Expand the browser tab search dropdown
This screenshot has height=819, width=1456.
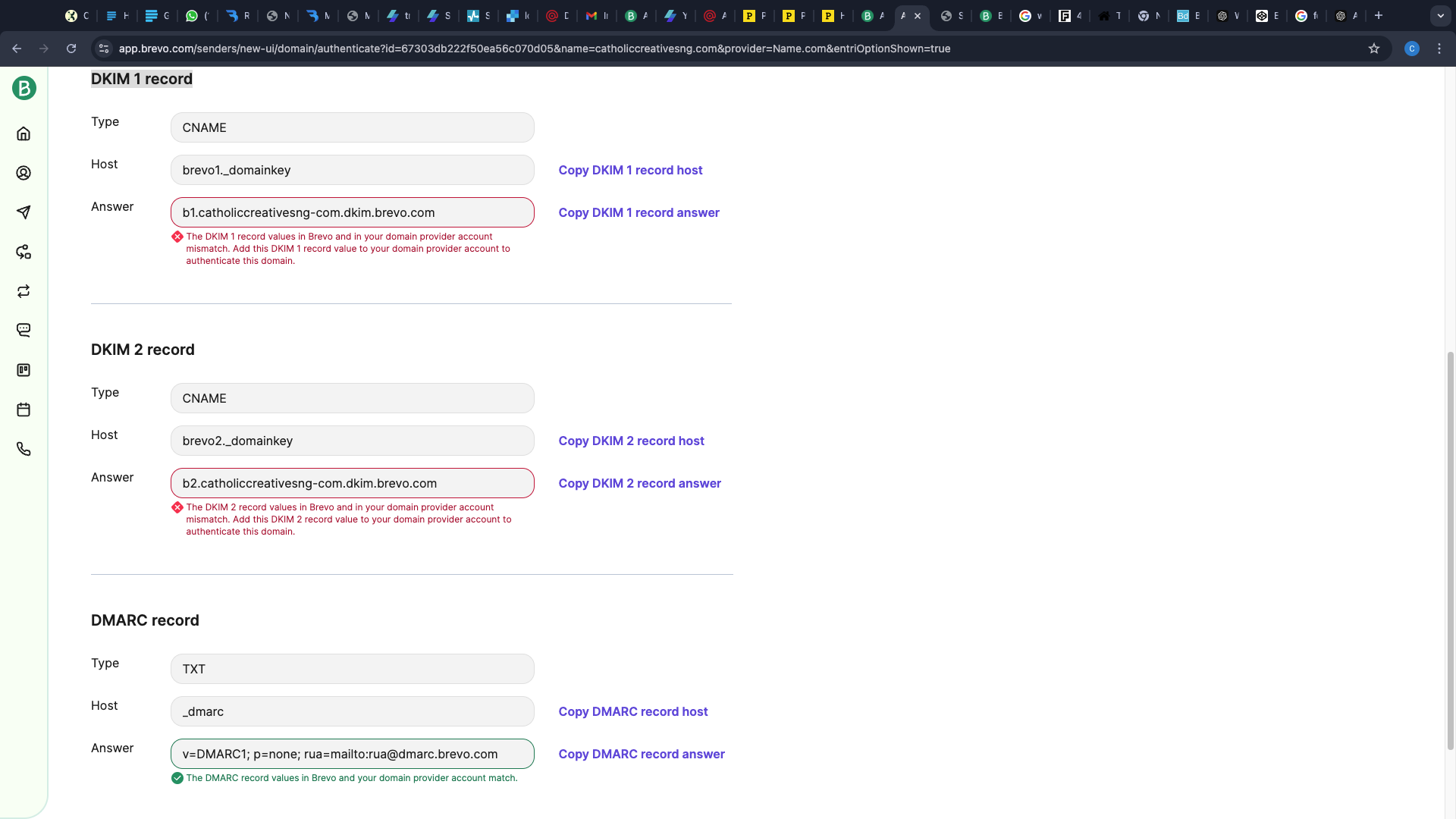(x=1440, y=15)
